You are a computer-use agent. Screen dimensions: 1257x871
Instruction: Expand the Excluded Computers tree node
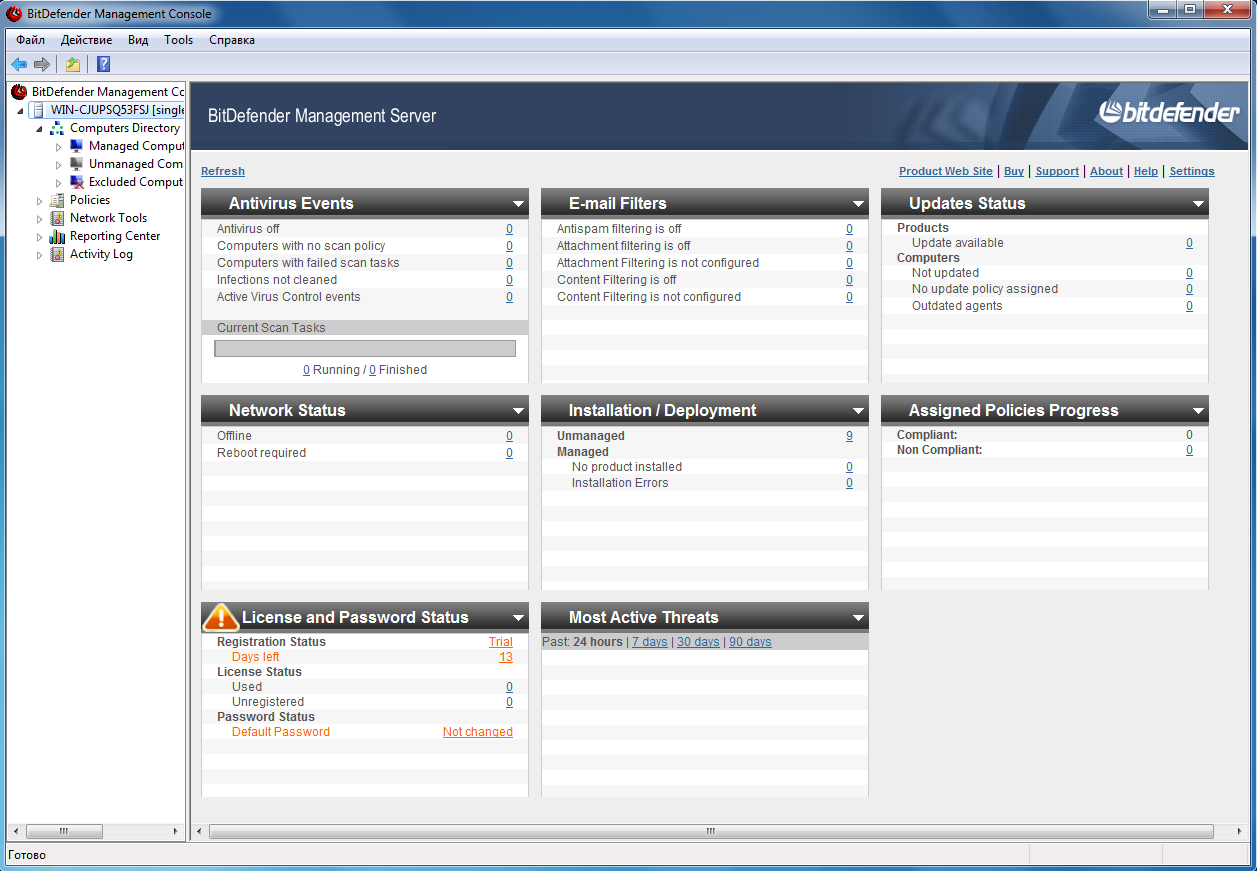point(59,183)
